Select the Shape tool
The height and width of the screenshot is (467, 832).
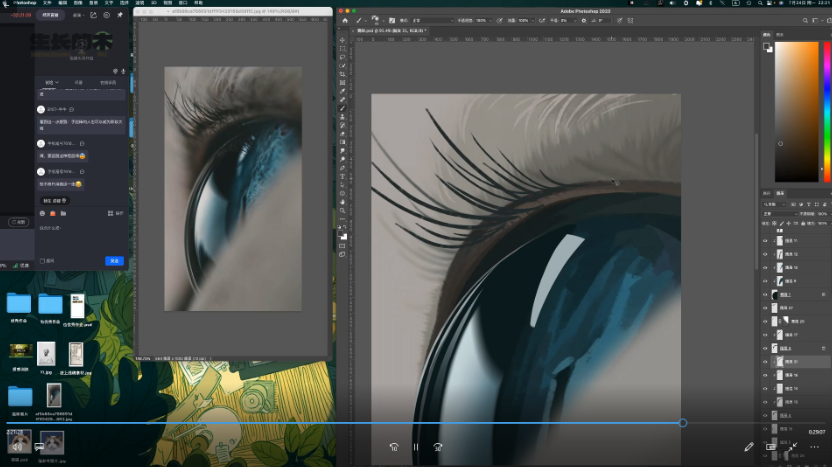pyautogui.click(x=342, y=193)
